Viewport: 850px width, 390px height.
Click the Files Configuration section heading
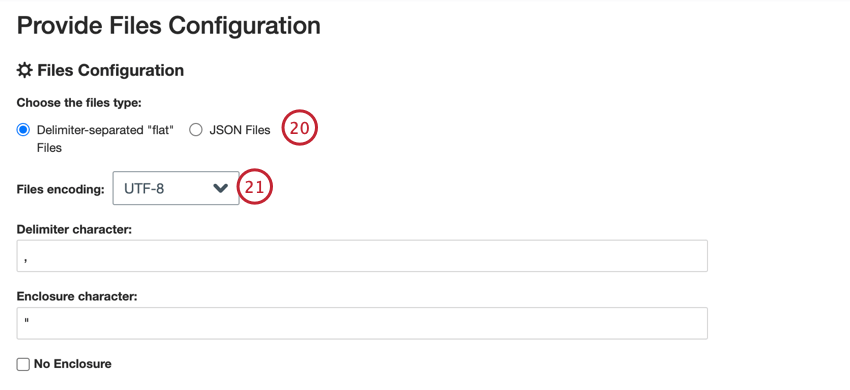(111, 71)
